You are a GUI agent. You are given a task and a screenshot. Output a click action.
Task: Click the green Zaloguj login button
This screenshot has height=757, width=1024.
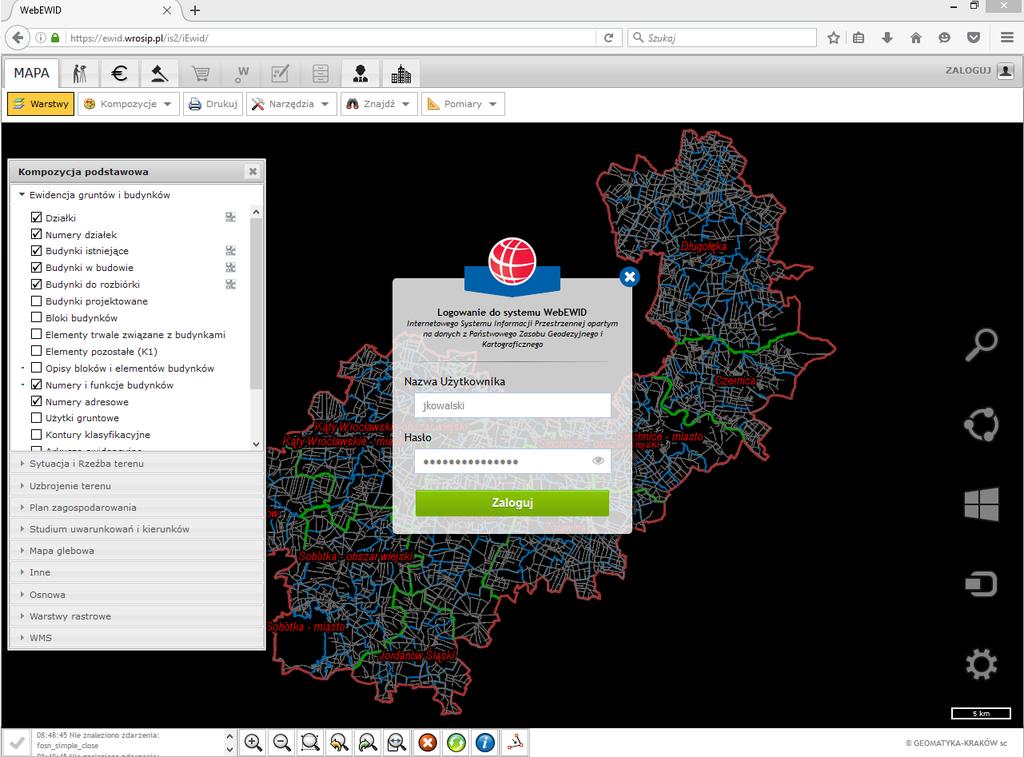point(512,503)
